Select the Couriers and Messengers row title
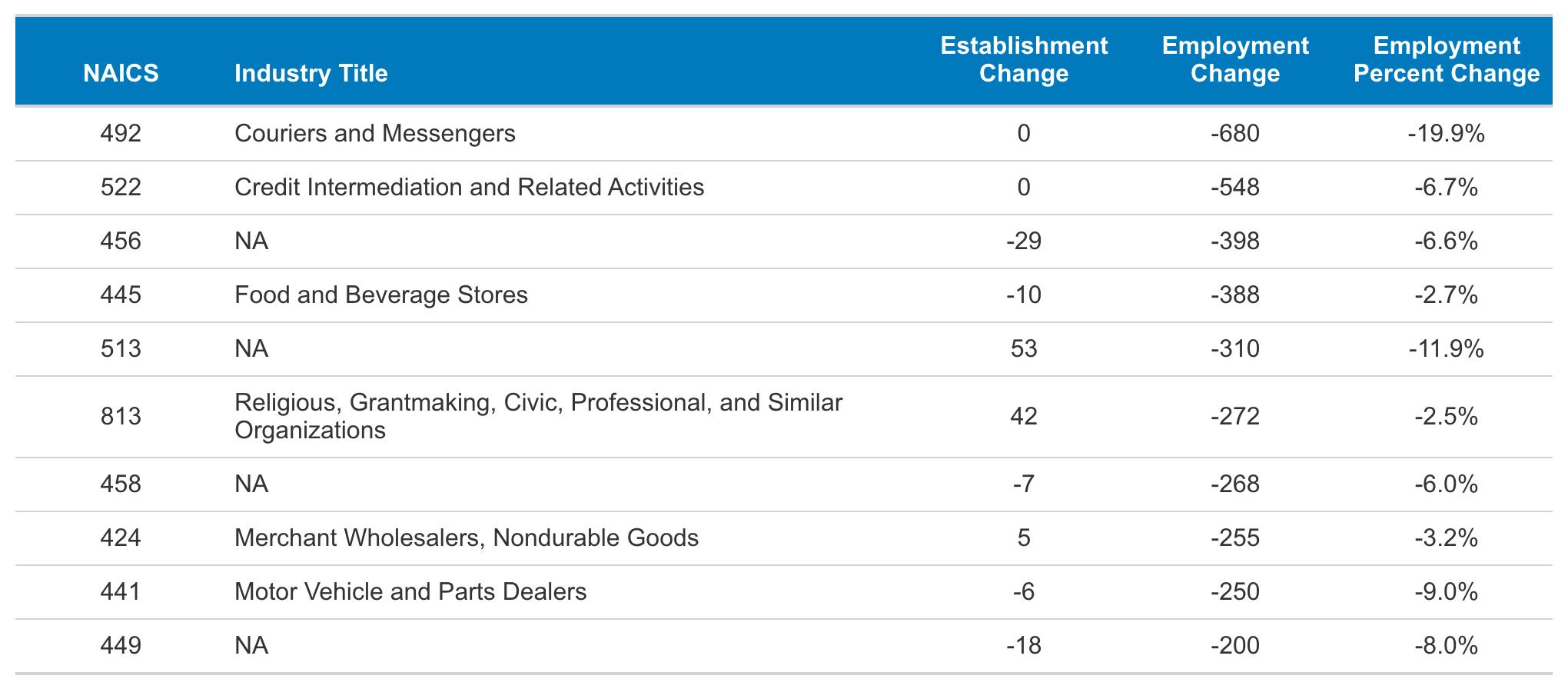 click(x=374, y=134)
